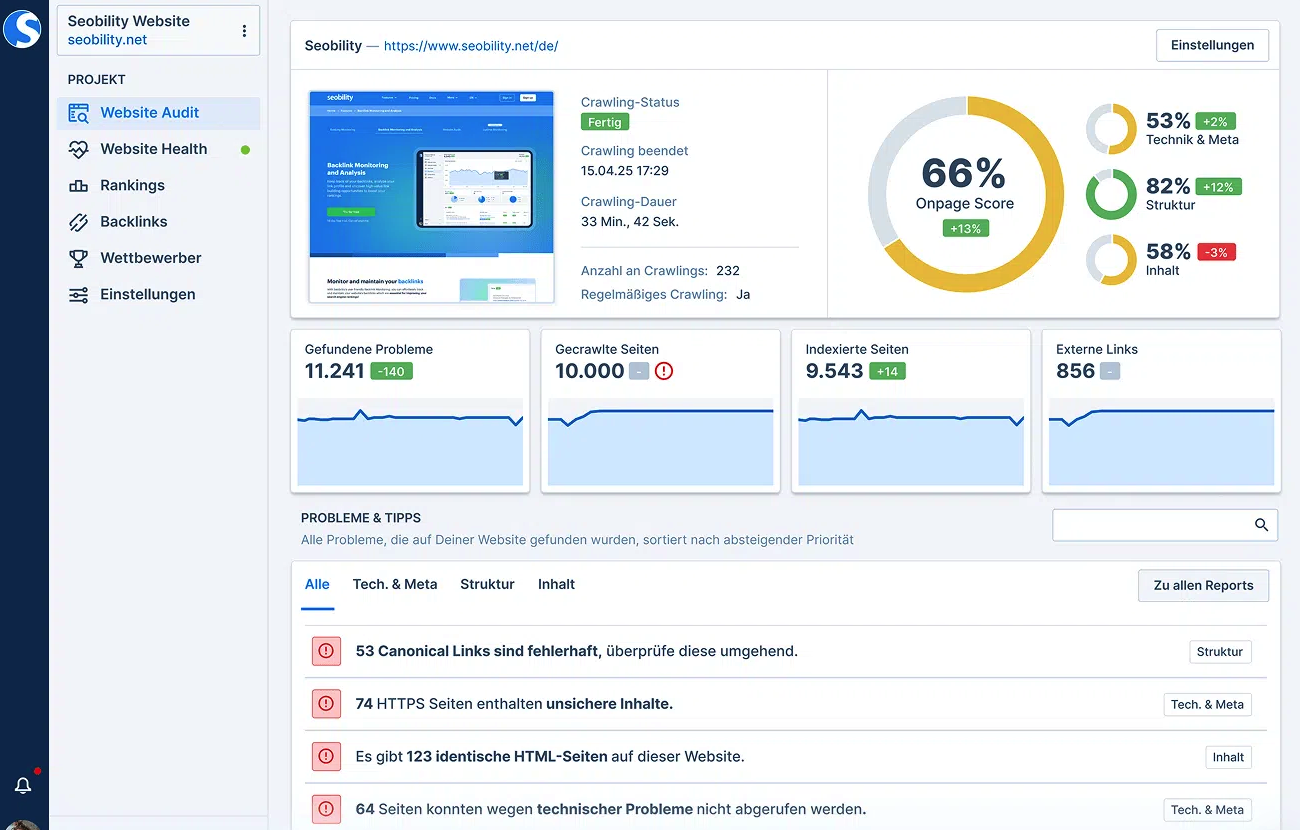Click the Struktur tag on Canonical Links row
1300x830 pixels.
tap(1220, 651)
